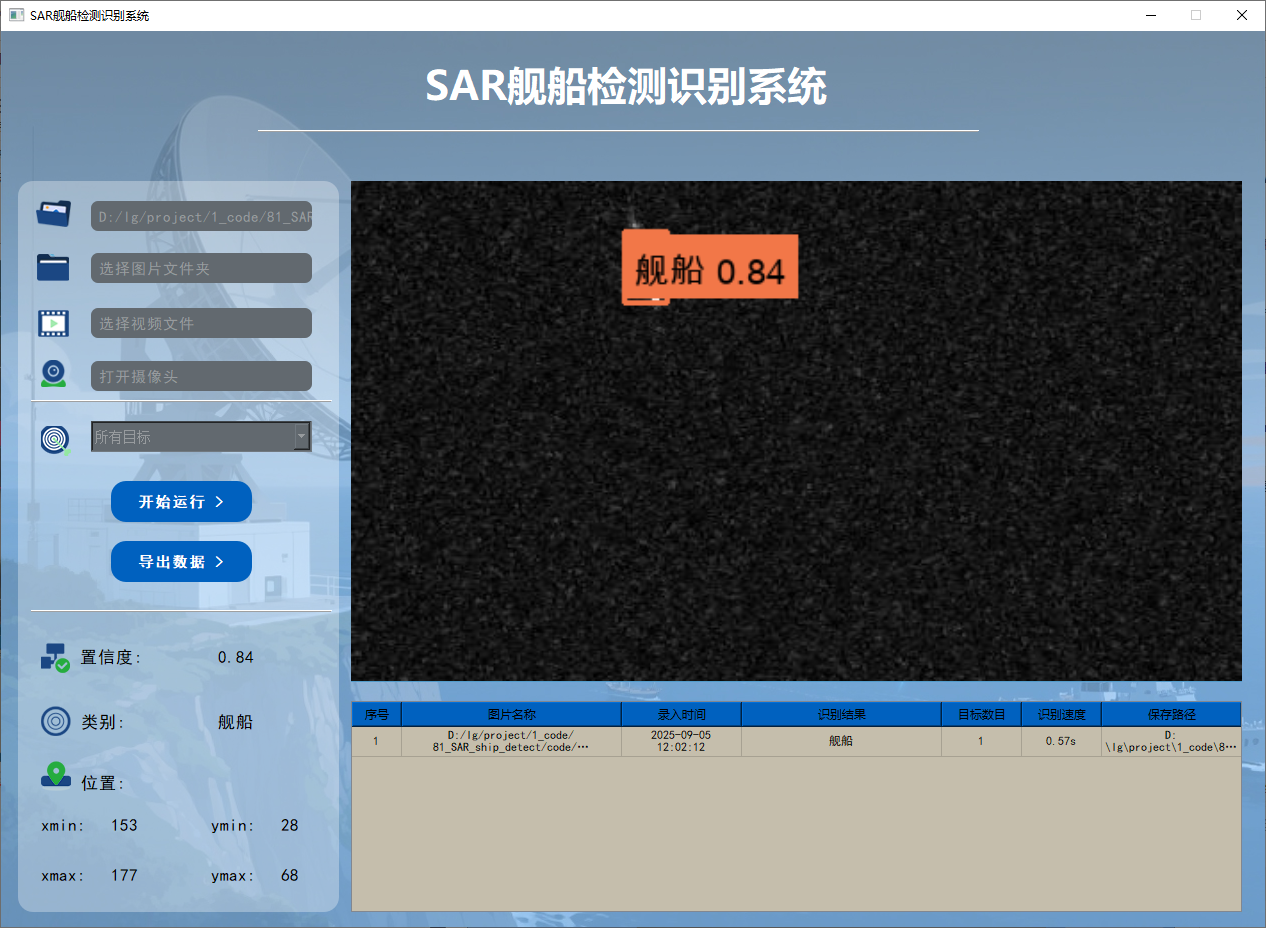Click the webcam camera icon
The width and height of the screenshot is (1266, 928).
[54, 374]
